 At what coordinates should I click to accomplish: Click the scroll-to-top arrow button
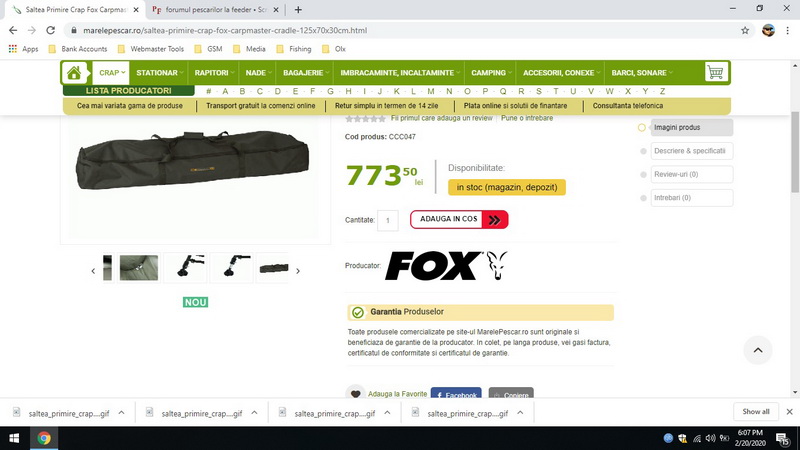758,350
